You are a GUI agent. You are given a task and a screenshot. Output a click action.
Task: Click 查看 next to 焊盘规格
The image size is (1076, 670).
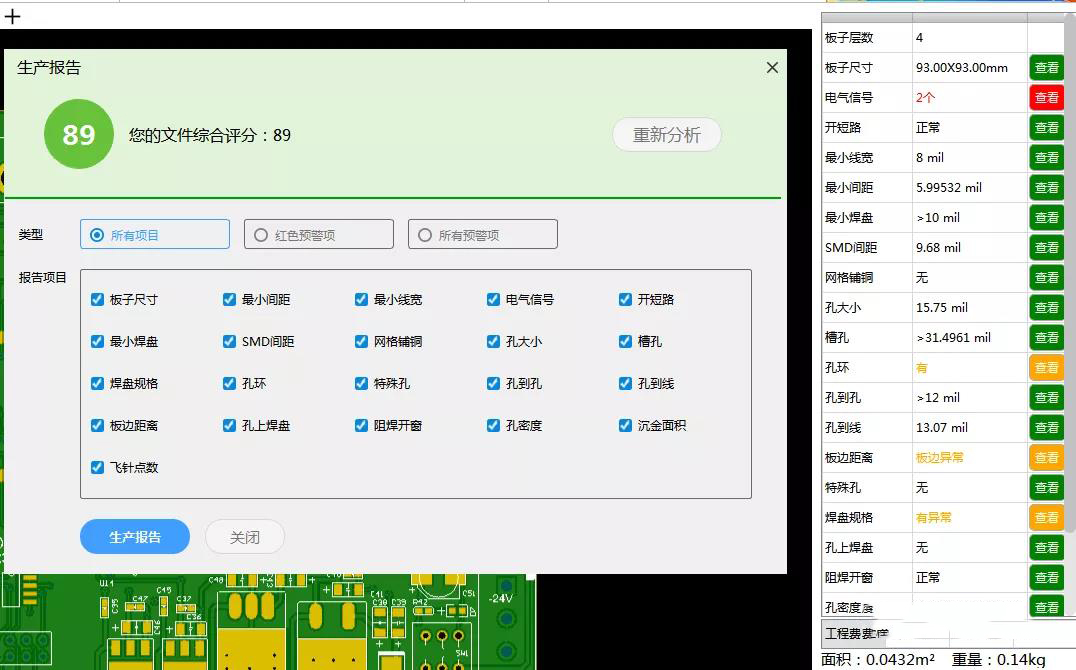click(x=1046, y=517)
